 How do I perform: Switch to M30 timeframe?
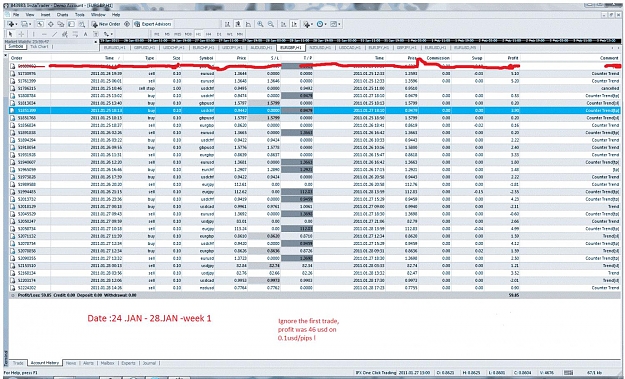[x=188, y=34]
